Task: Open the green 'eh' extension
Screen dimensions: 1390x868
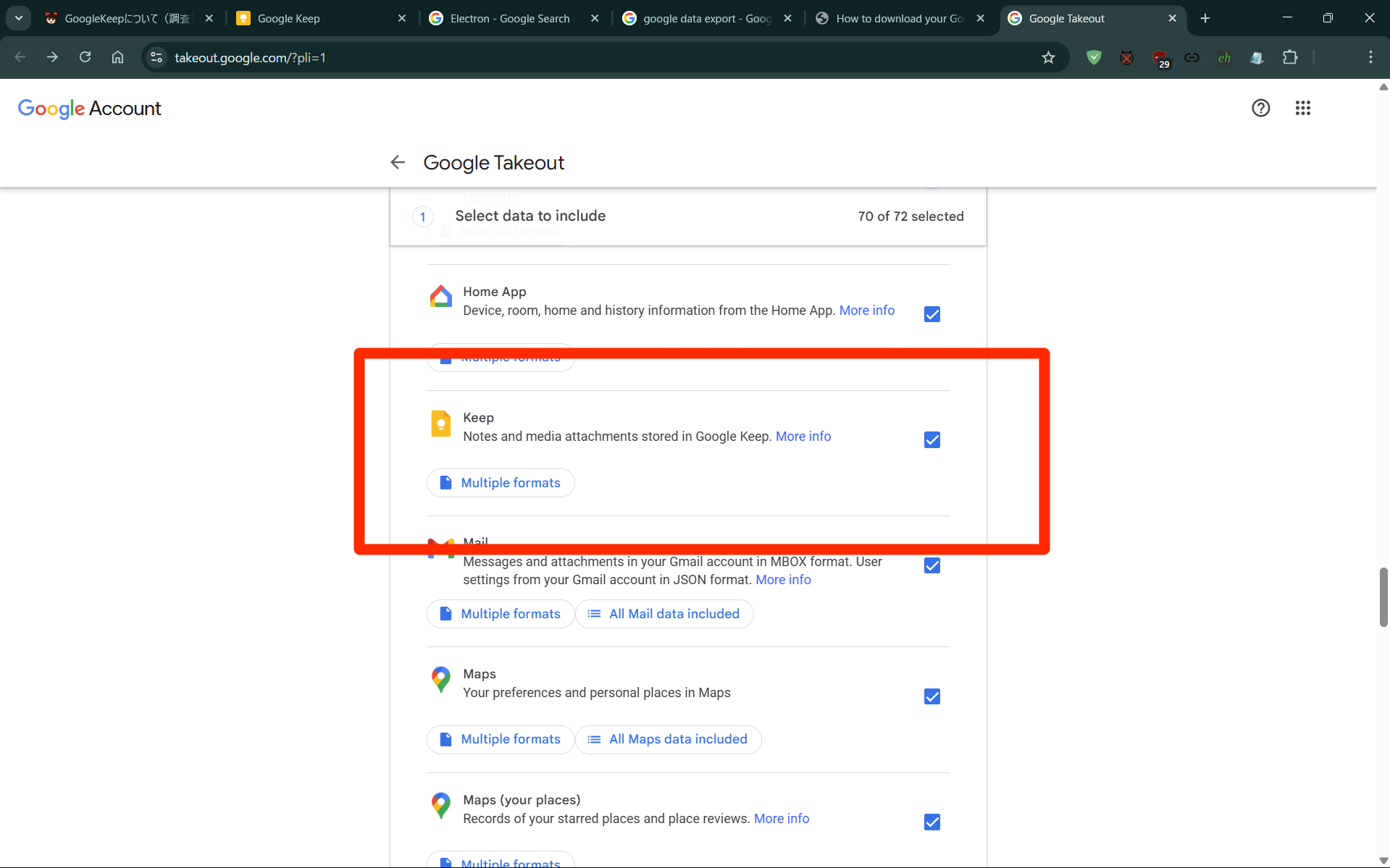Action: click(x=1224, y=57)
